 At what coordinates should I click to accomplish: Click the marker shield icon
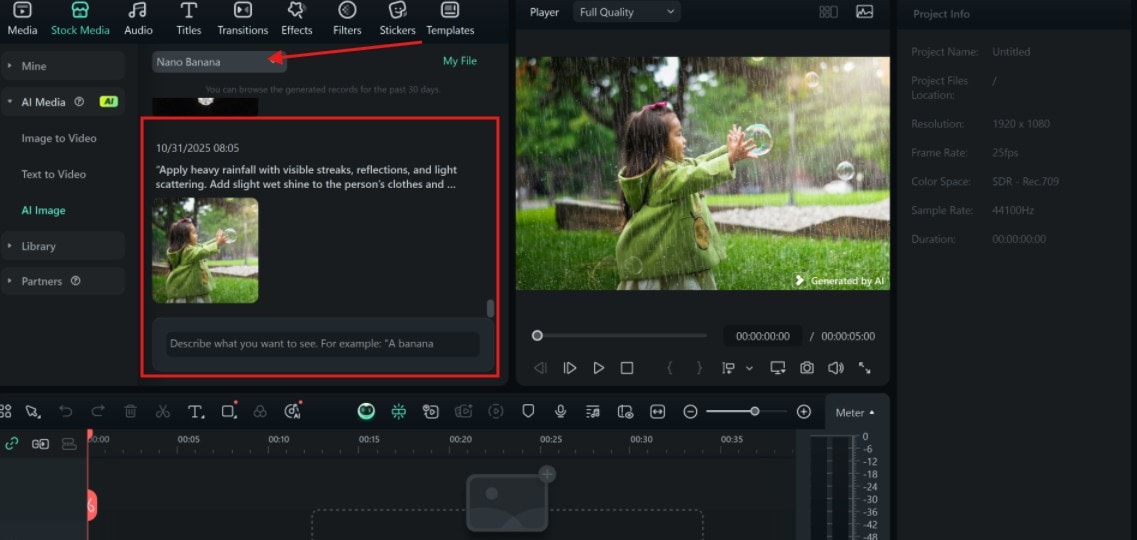pos(529,412)
